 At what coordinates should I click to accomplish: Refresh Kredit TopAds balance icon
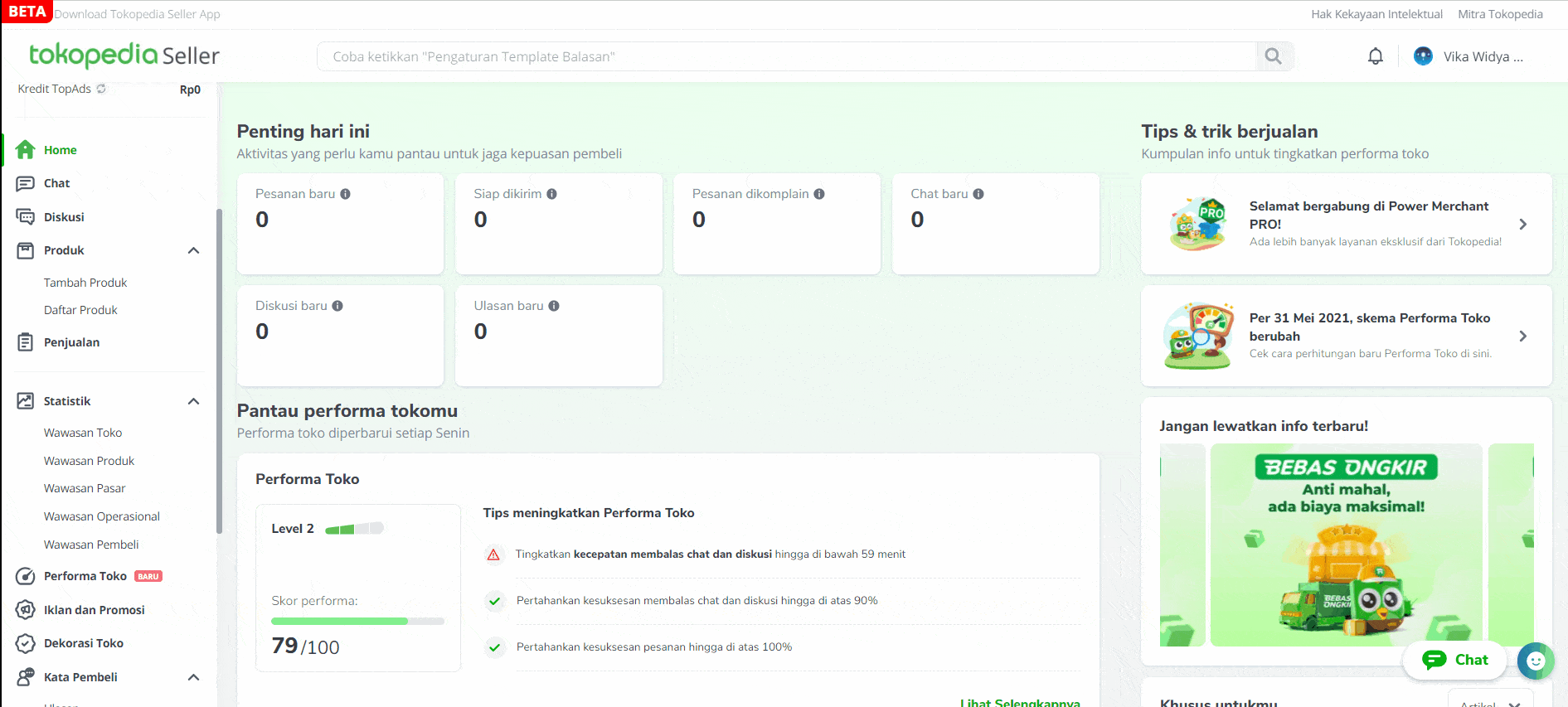[x=101, y=89]
